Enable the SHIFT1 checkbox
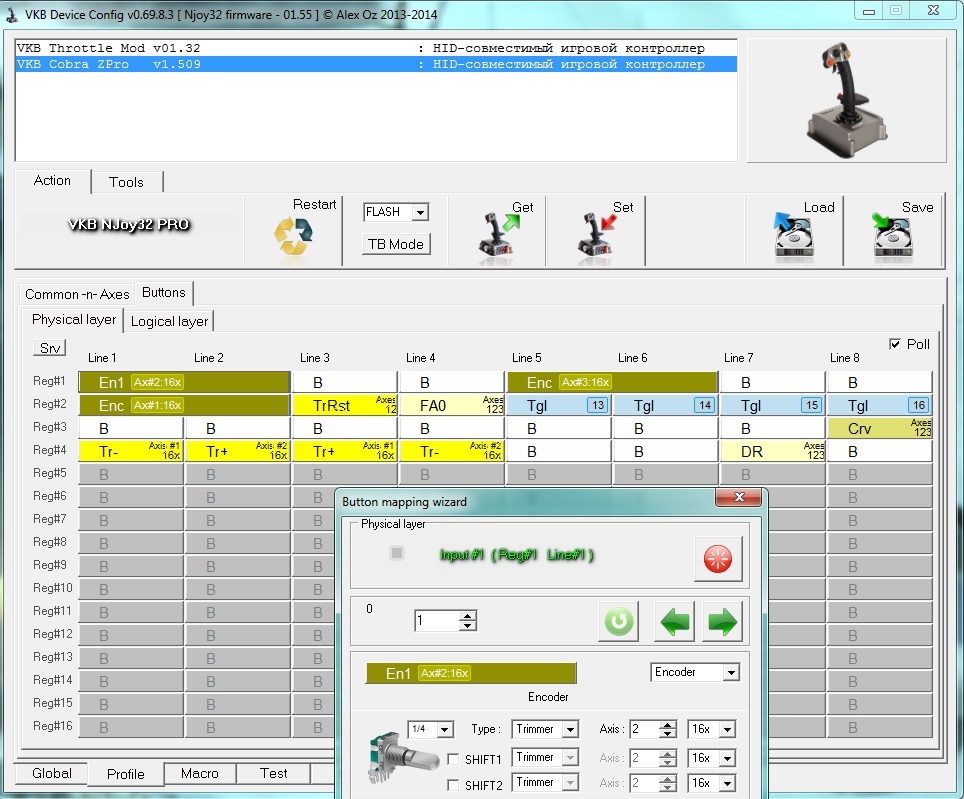The width and height of the screenshot is (964, 799). (x=454, y=758)
